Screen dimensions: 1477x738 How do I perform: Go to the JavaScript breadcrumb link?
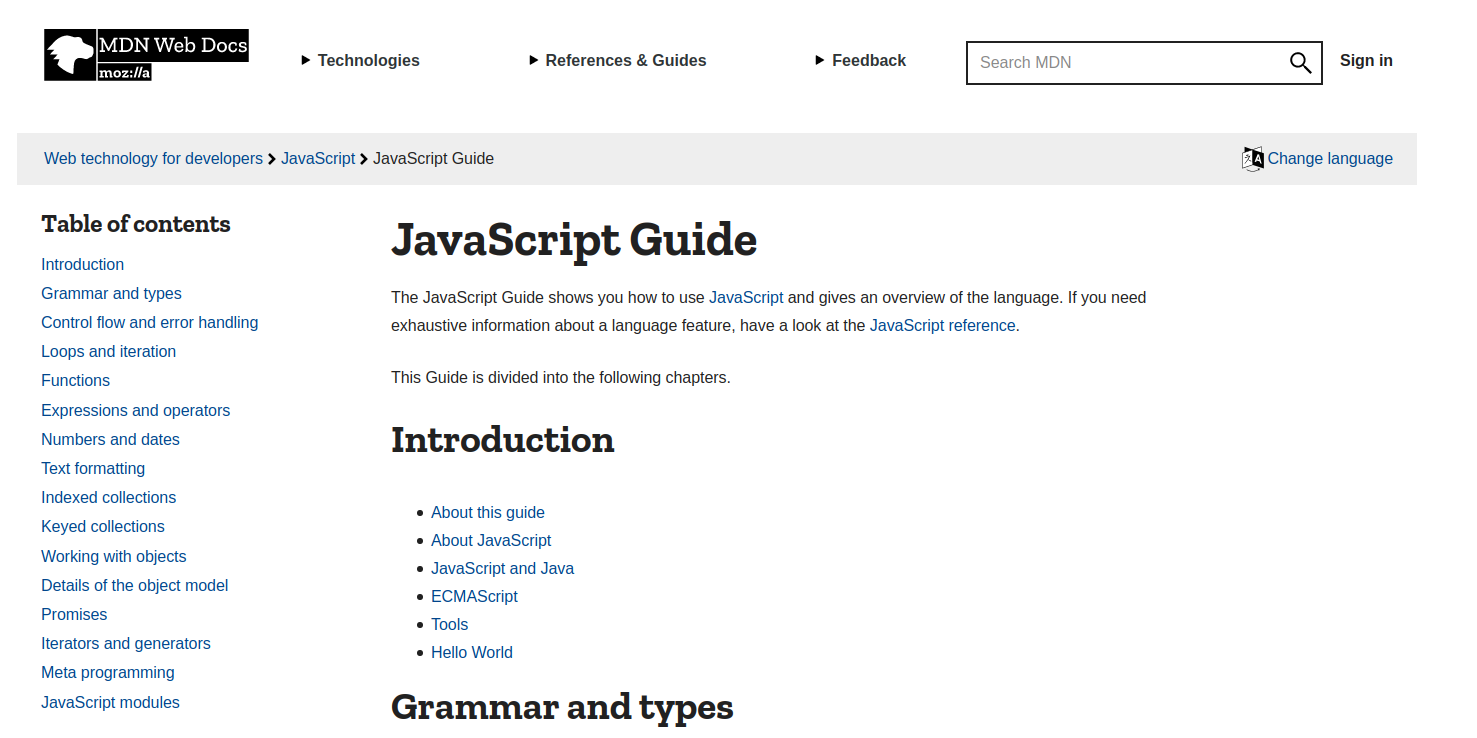[318, 159]
